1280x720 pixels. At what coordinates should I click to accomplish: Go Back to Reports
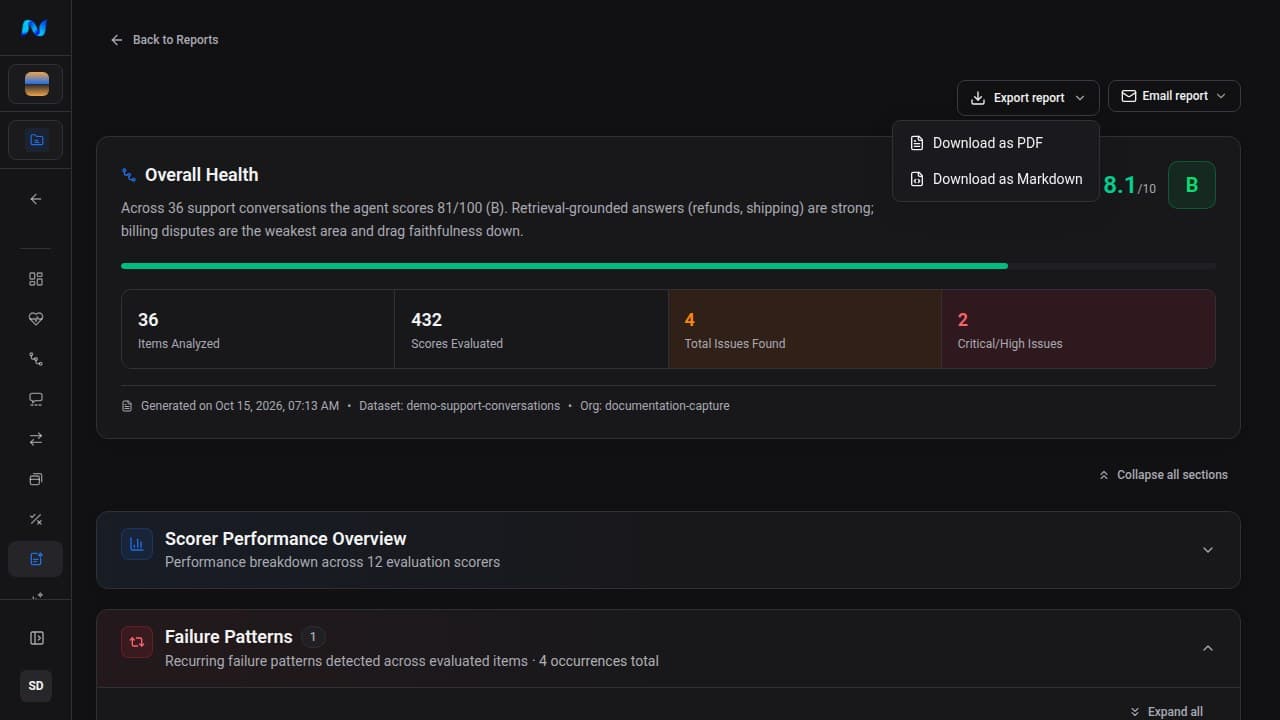tap(164, 40)
